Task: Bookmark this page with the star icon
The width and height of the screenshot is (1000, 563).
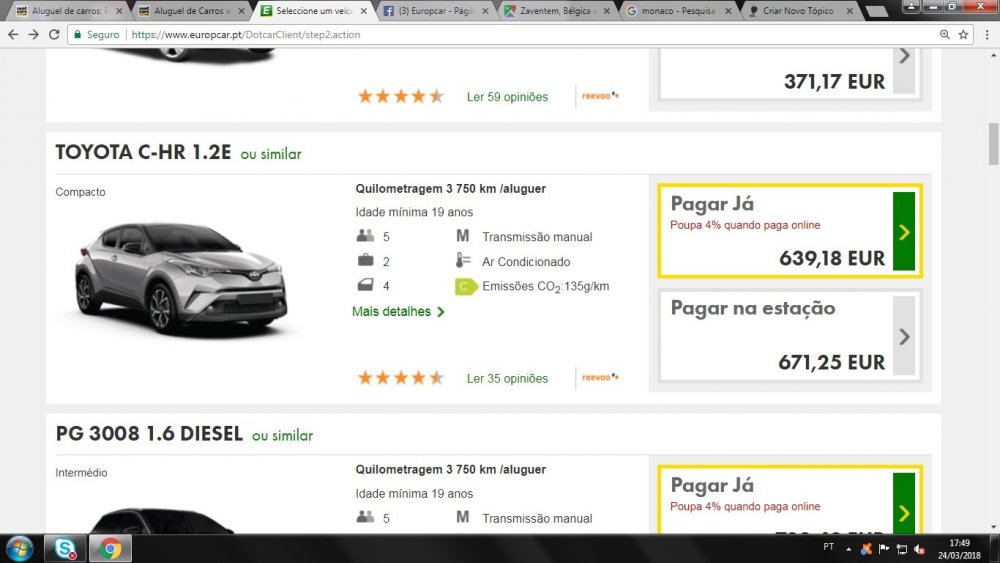Action: tap(963, 34)
